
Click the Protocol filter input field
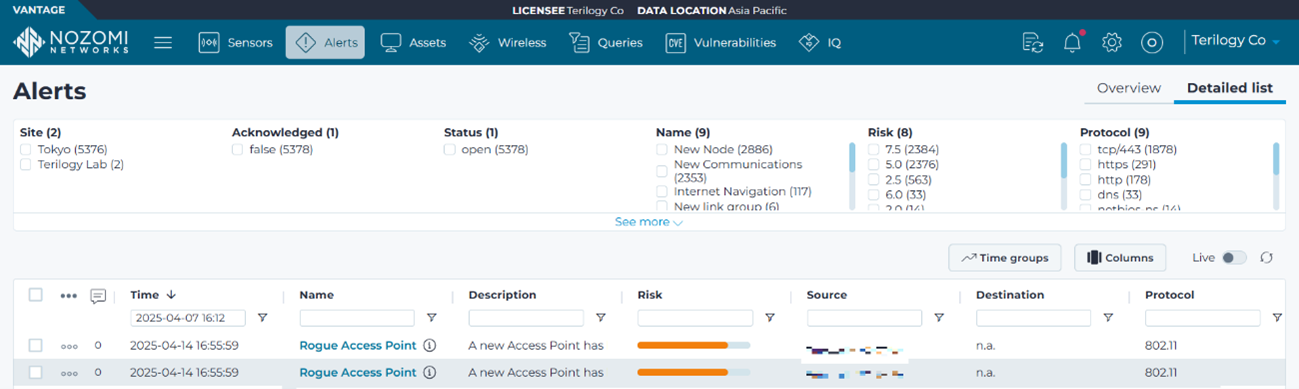tap(1203, 318)
